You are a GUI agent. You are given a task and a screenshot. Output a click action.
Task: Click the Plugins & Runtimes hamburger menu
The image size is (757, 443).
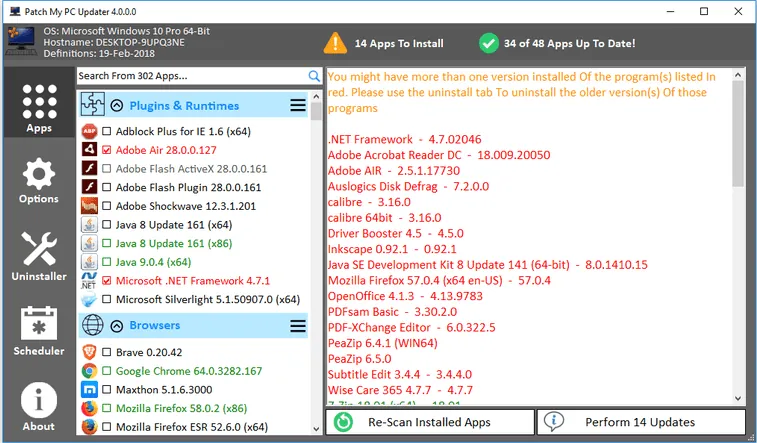(x=298, y=105)
